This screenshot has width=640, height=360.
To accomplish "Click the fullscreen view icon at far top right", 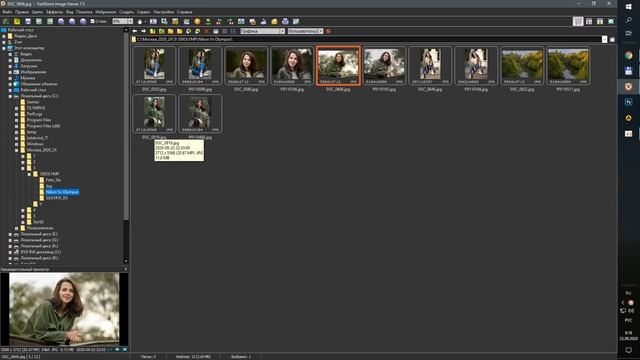I will pos(611,21).
